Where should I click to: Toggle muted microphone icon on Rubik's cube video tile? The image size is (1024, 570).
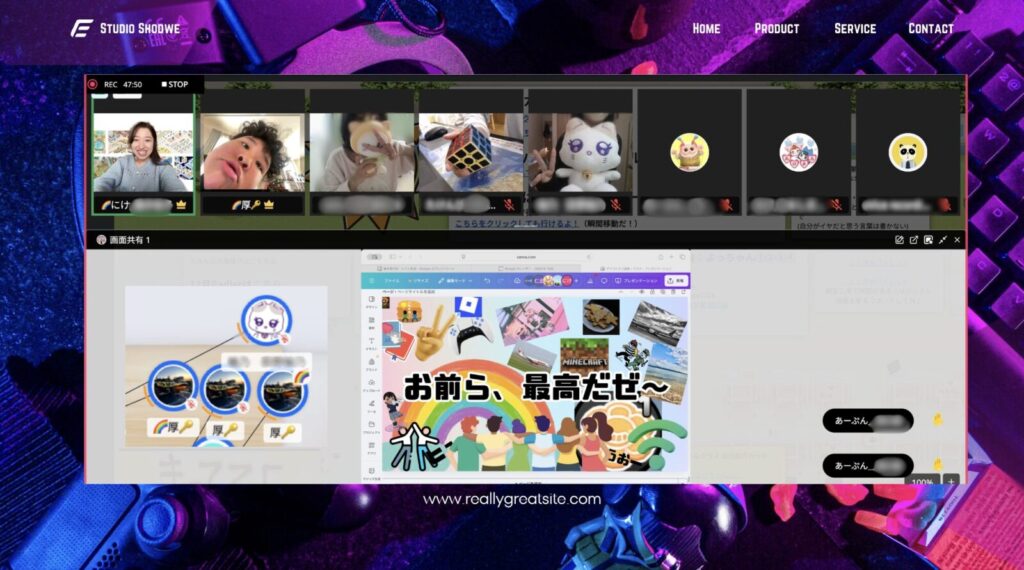pos(509,204)
